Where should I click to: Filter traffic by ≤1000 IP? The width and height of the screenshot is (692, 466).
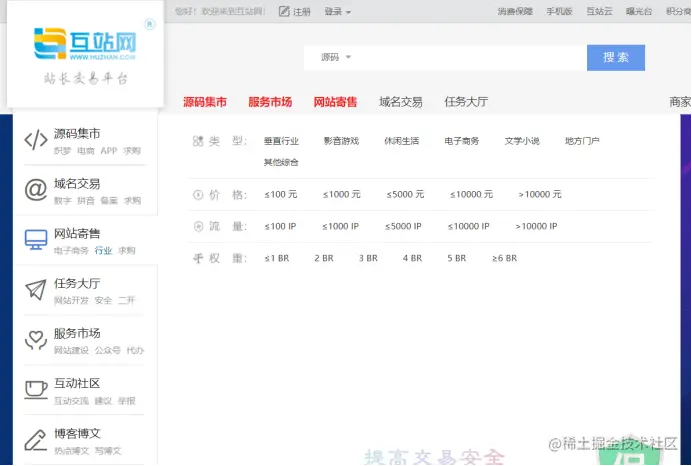[340, 226]
